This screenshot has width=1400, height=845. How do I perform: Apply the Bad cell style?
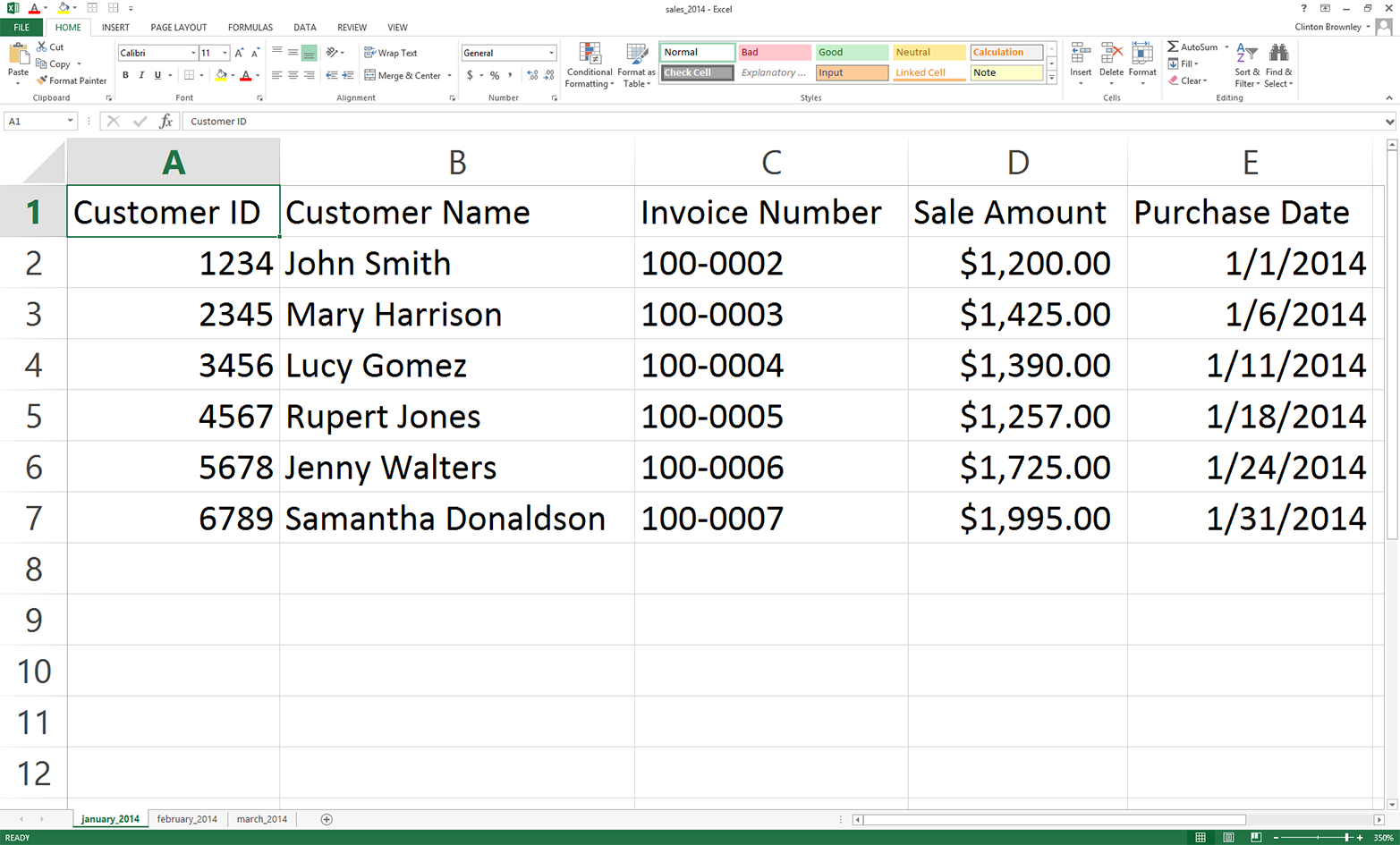(775, 52)
